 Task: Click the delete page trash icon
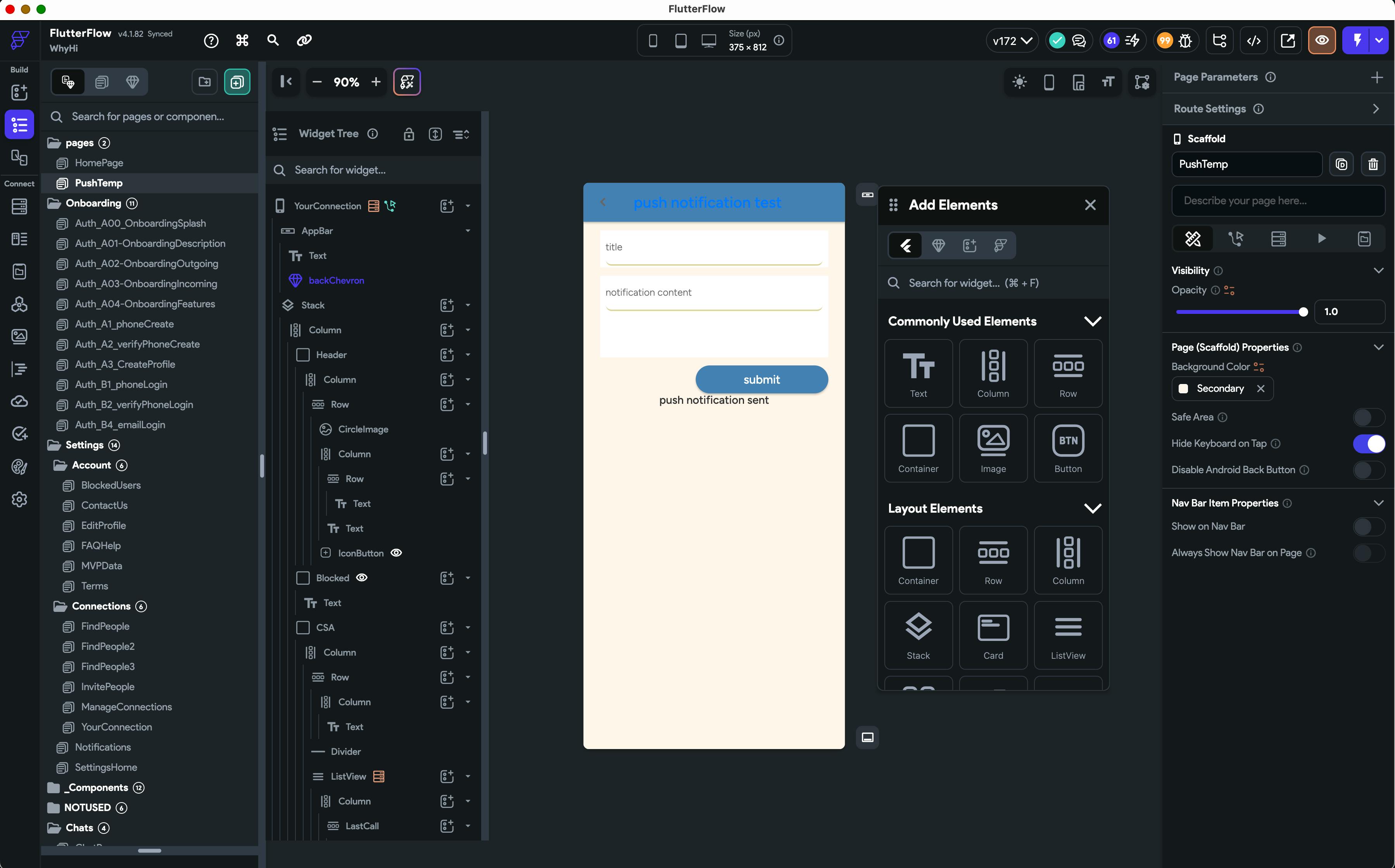click(x=1373, y=165)
